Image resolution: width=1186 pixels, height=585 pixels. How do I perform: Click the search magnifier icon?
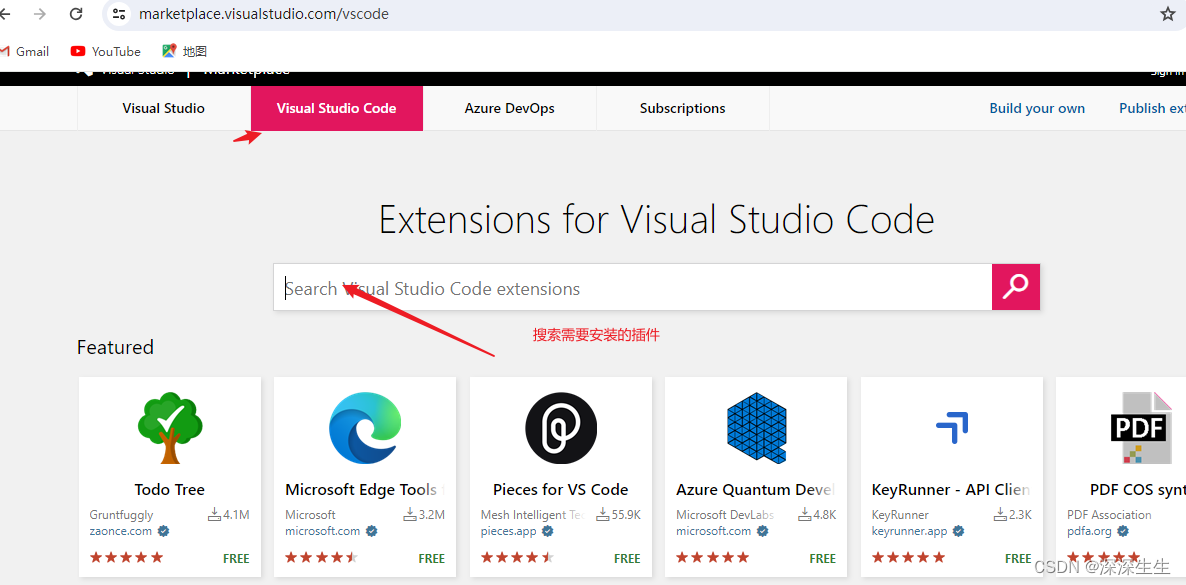(x=1015, y=287)
